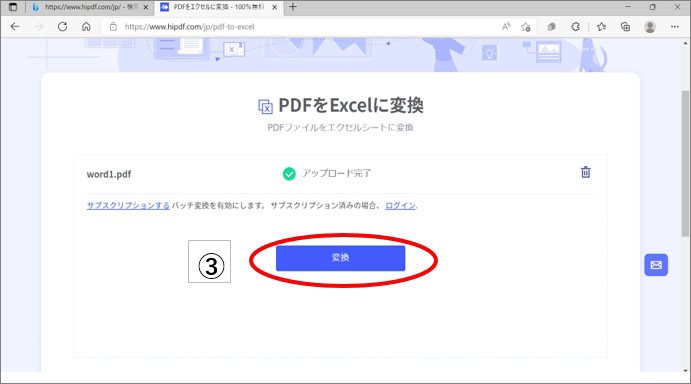Open the collections icon
The image size is (691, 384).
[625, 27]
